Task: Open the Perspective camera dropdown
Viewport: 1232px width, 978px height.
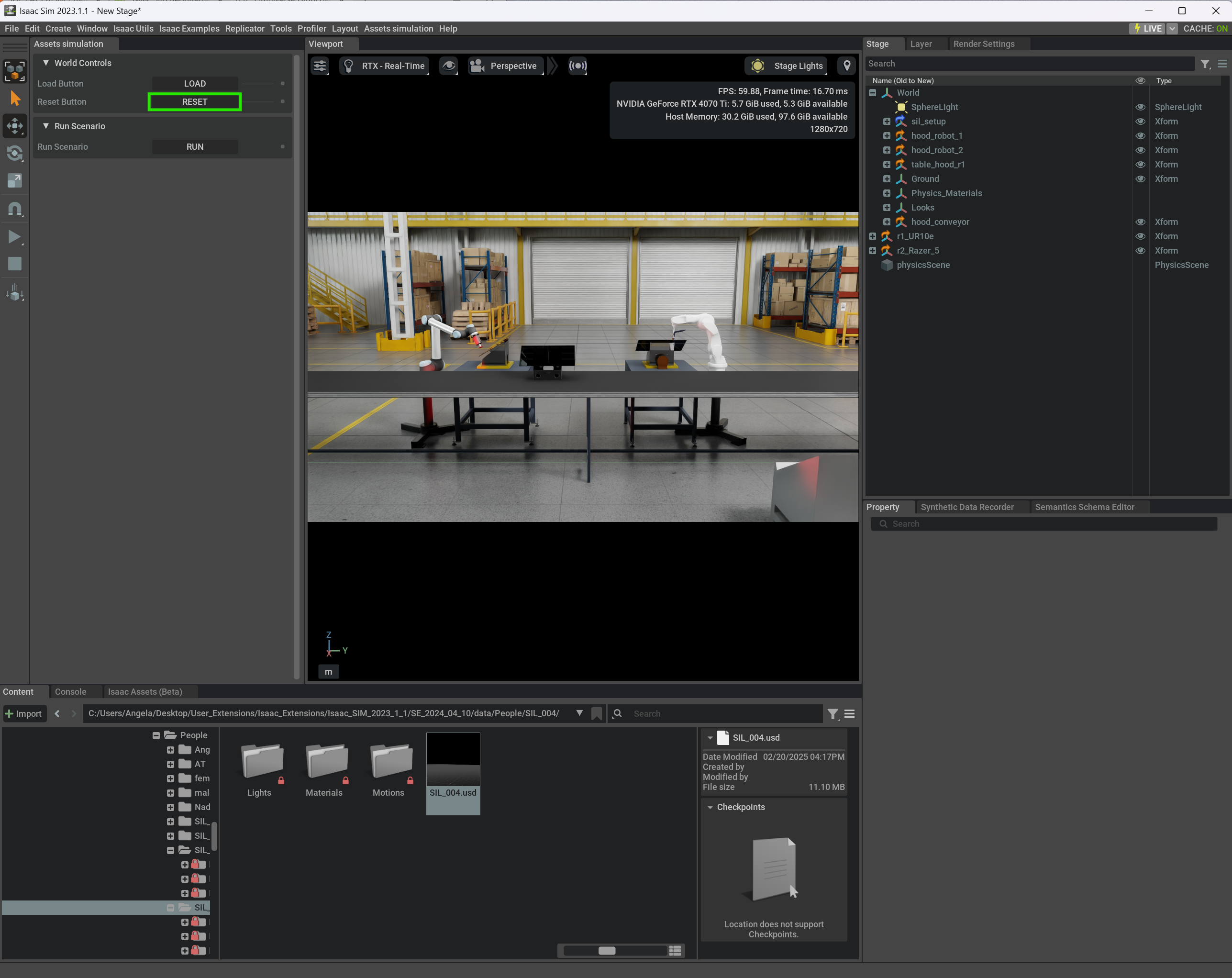Action: pos(505,66)
